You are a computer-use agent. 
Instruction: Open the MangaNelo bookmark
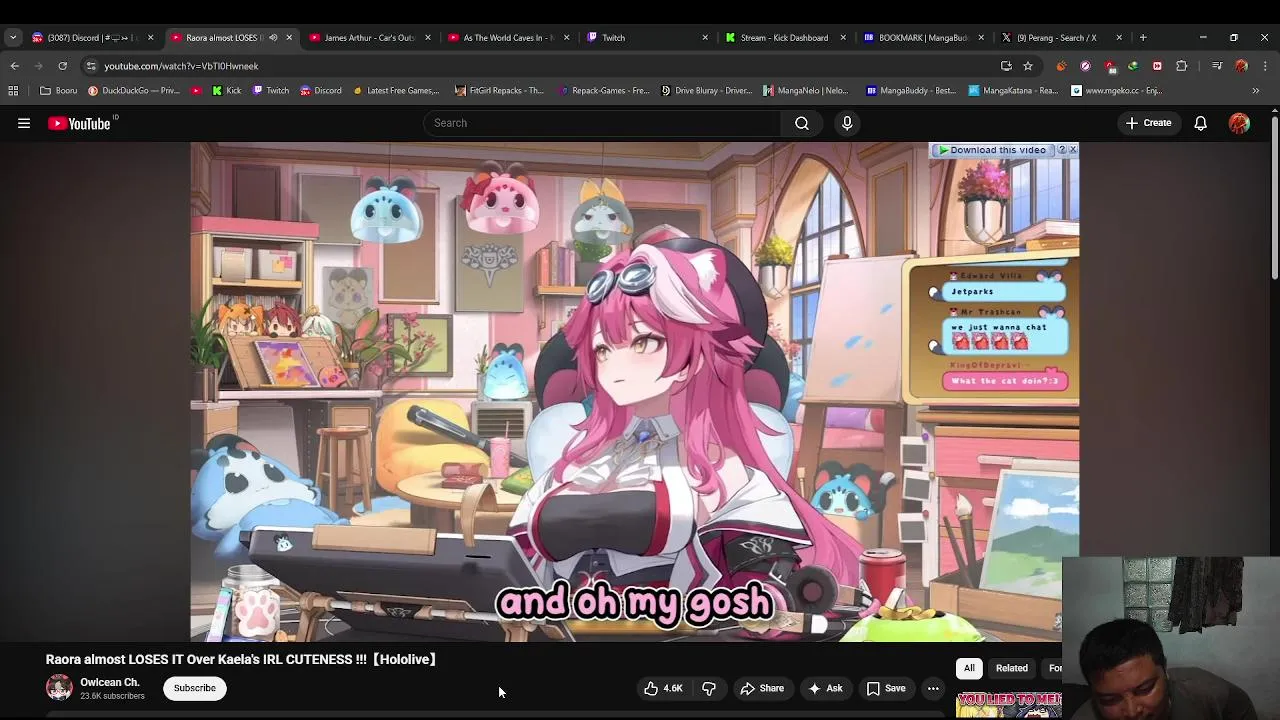coord(805,90)
